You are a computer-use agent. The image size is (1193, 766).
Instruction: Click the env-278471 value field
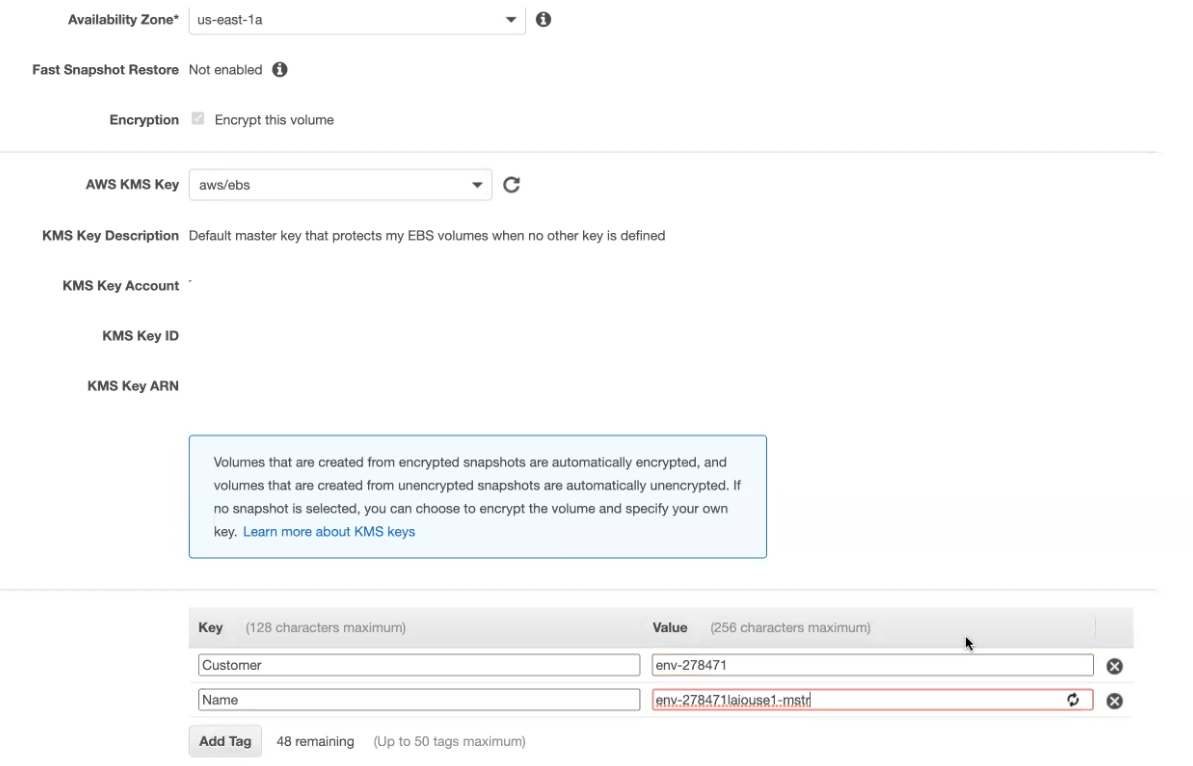coord(871,665)
